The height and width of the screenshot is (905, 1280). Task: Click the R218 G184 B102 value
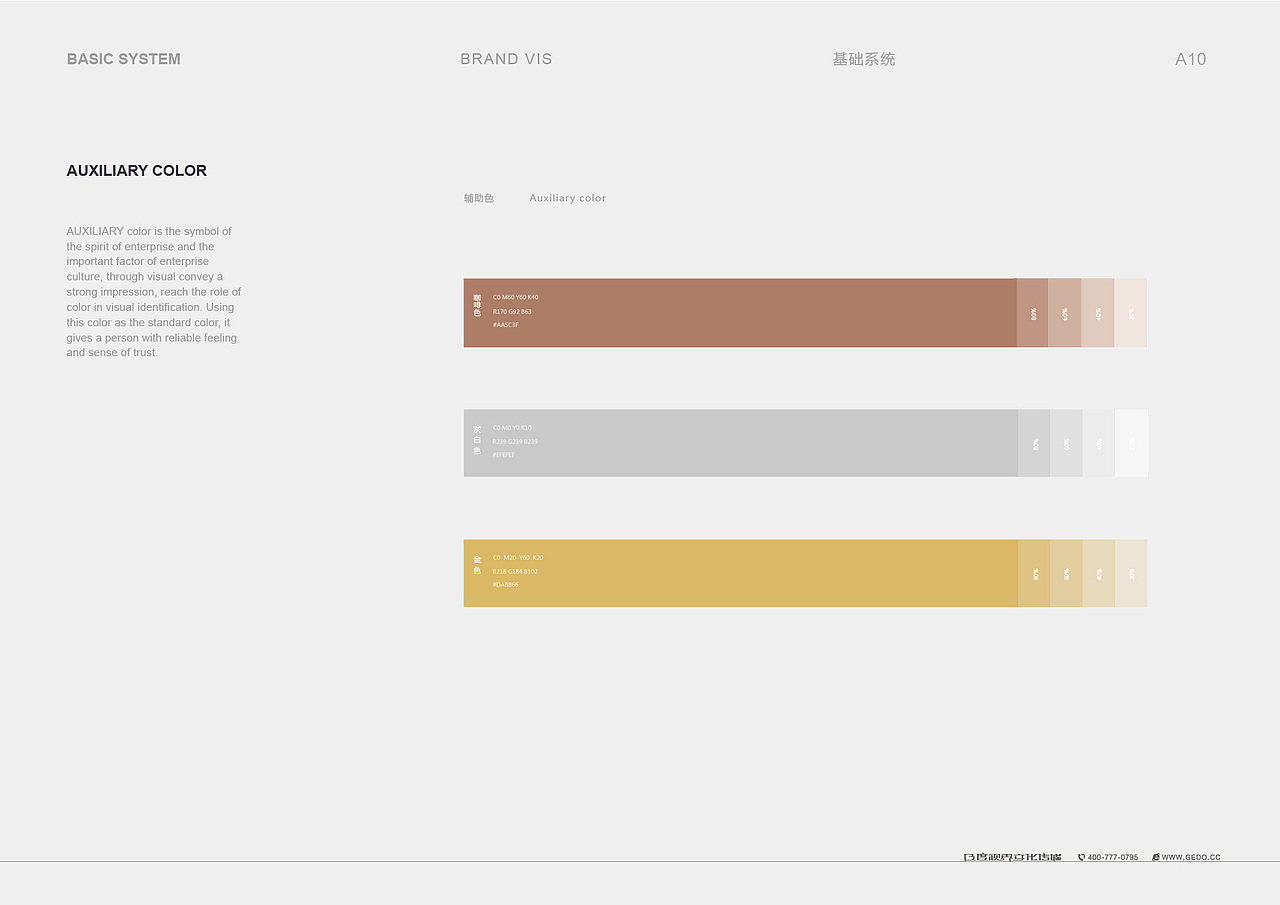click(x=515, y=571)
